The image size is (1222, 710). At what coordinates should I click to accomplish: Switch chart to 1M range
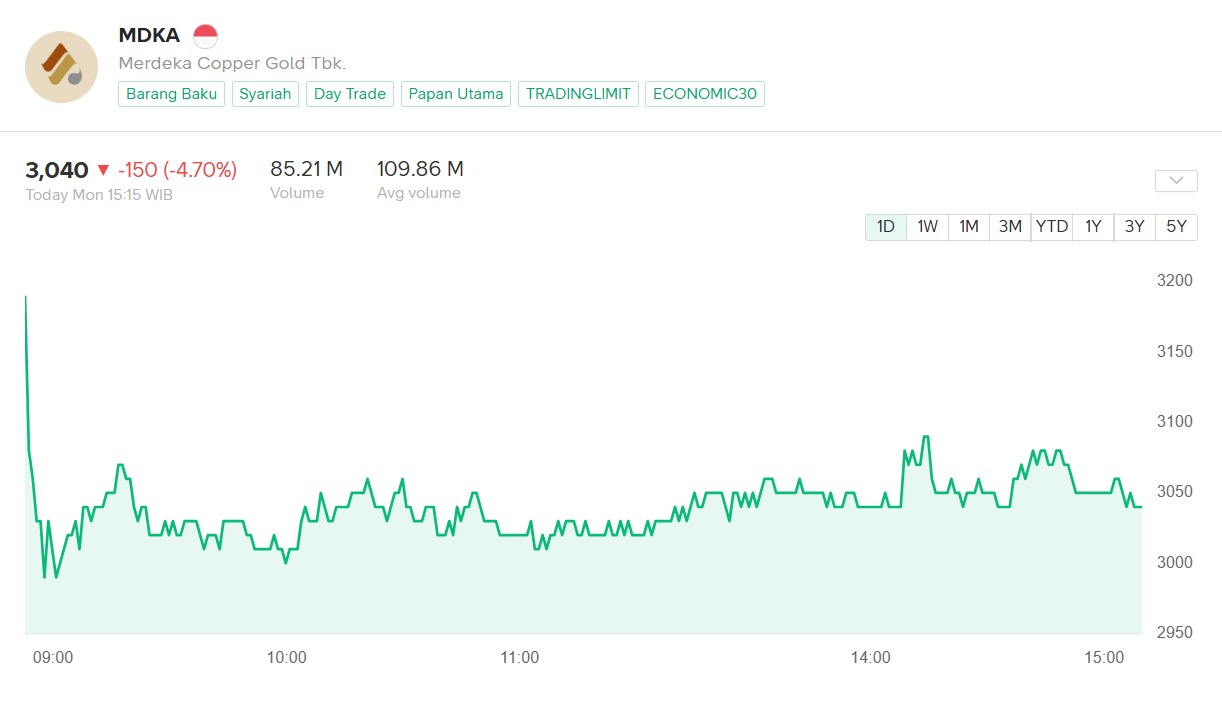968,227
